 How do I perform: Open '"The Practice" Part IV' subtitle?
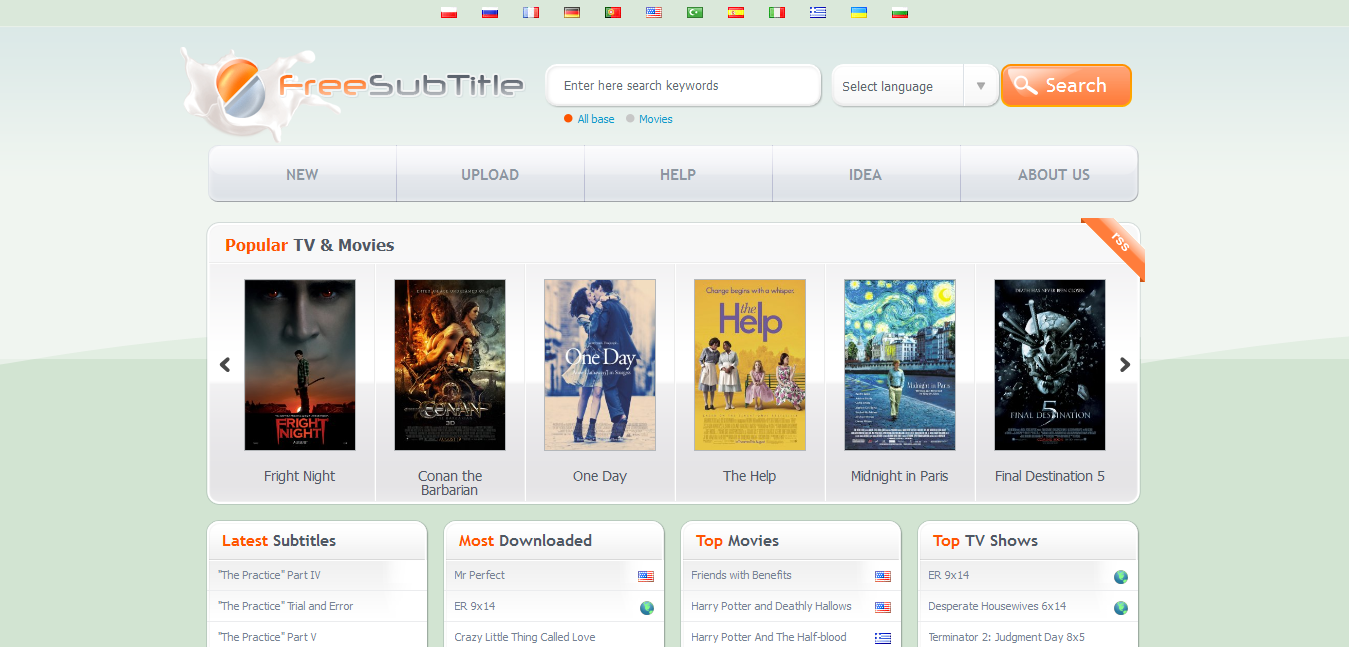pyautogui.click(x=270, y=575)
